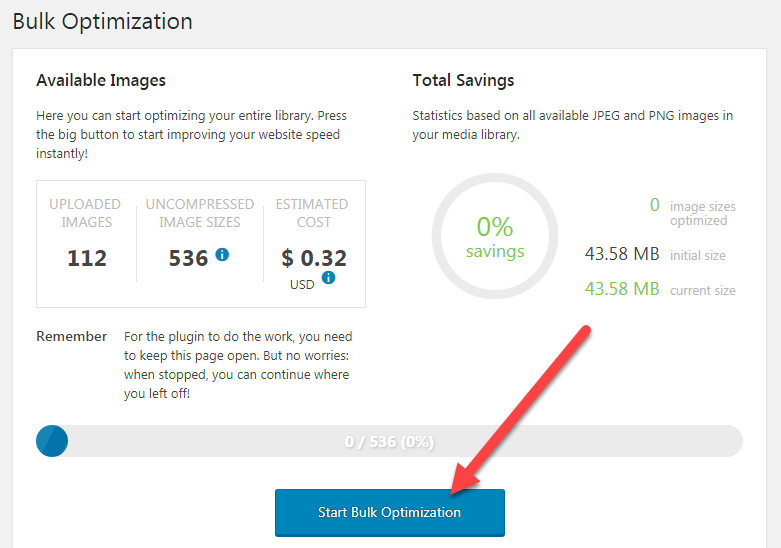Click the Uploaded Images column label
Image resolution: width=781 pixels, height=548 pixels.
[x=85, y=213]
